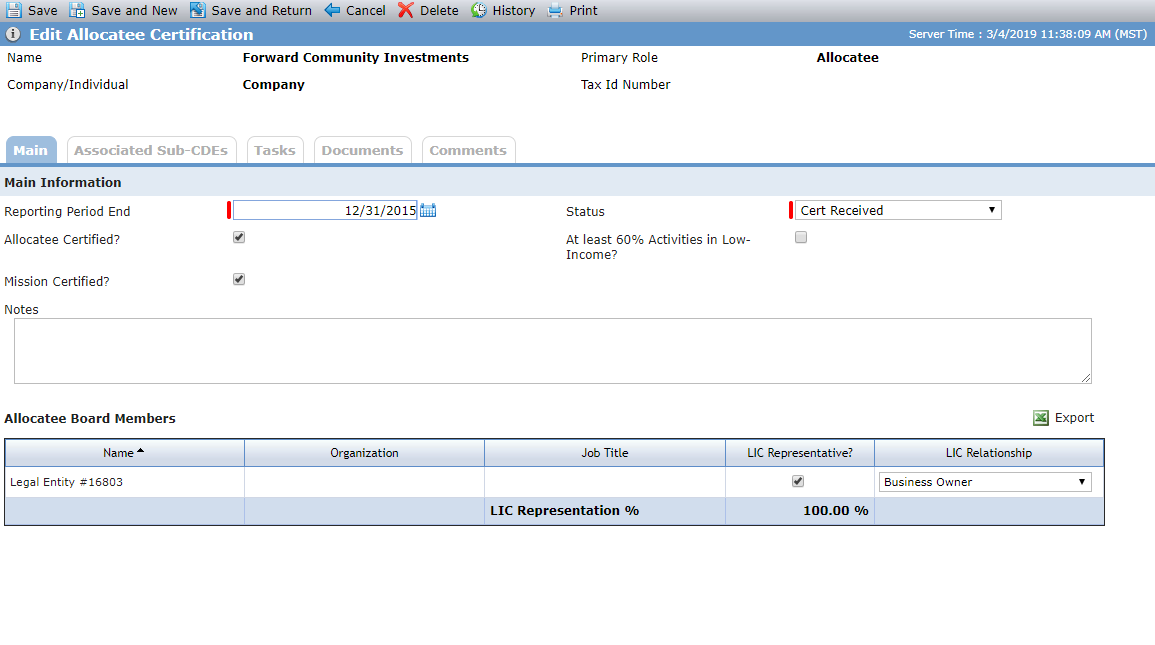Click the Company value text
Image resolution: width=1155 pixels, height=645 pixels.
pos(273,85)
